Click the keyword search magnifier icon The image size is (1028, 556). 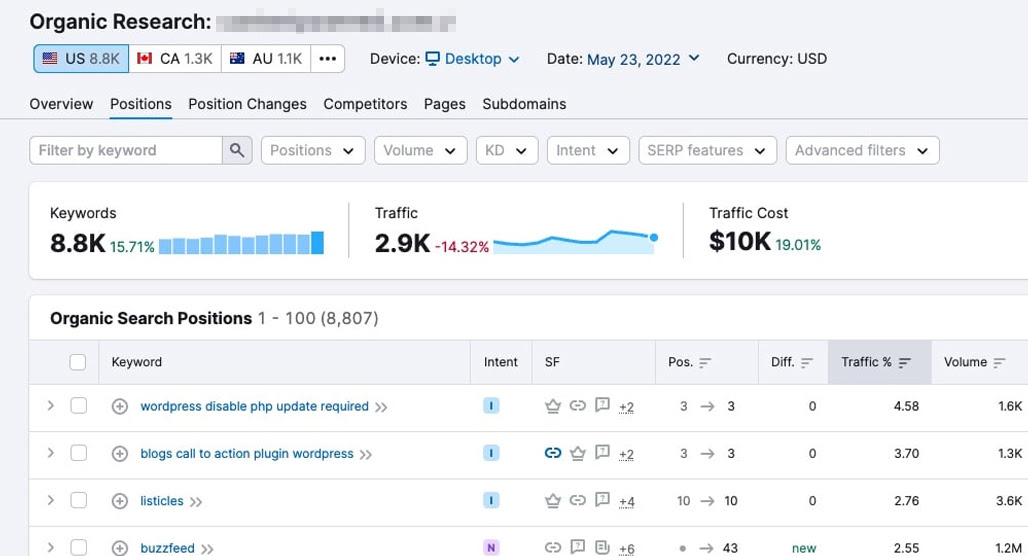tap(237, 150)
